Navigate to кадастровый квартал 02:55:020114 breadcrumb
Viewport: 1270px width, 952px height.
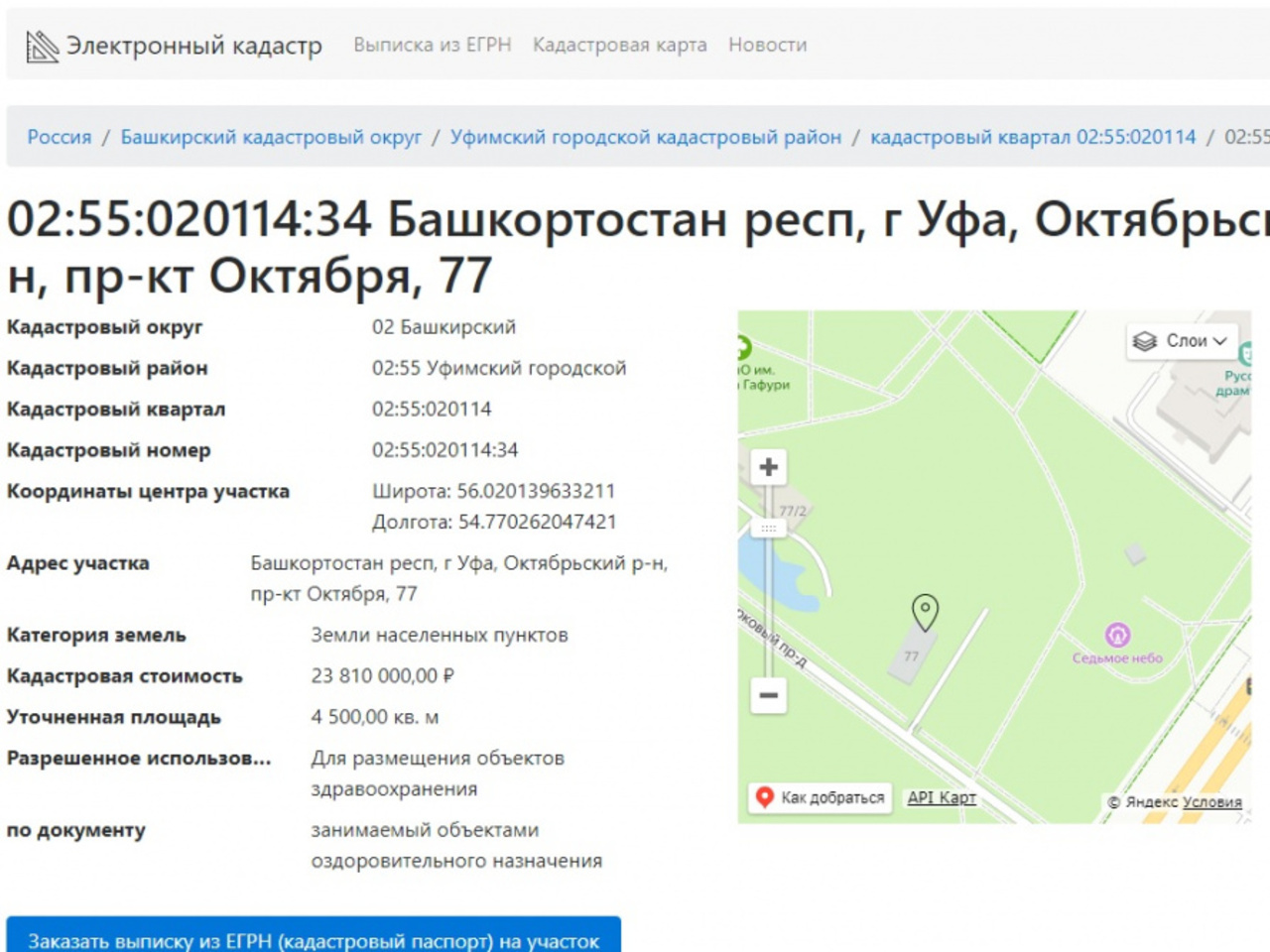click(1033, 137)
